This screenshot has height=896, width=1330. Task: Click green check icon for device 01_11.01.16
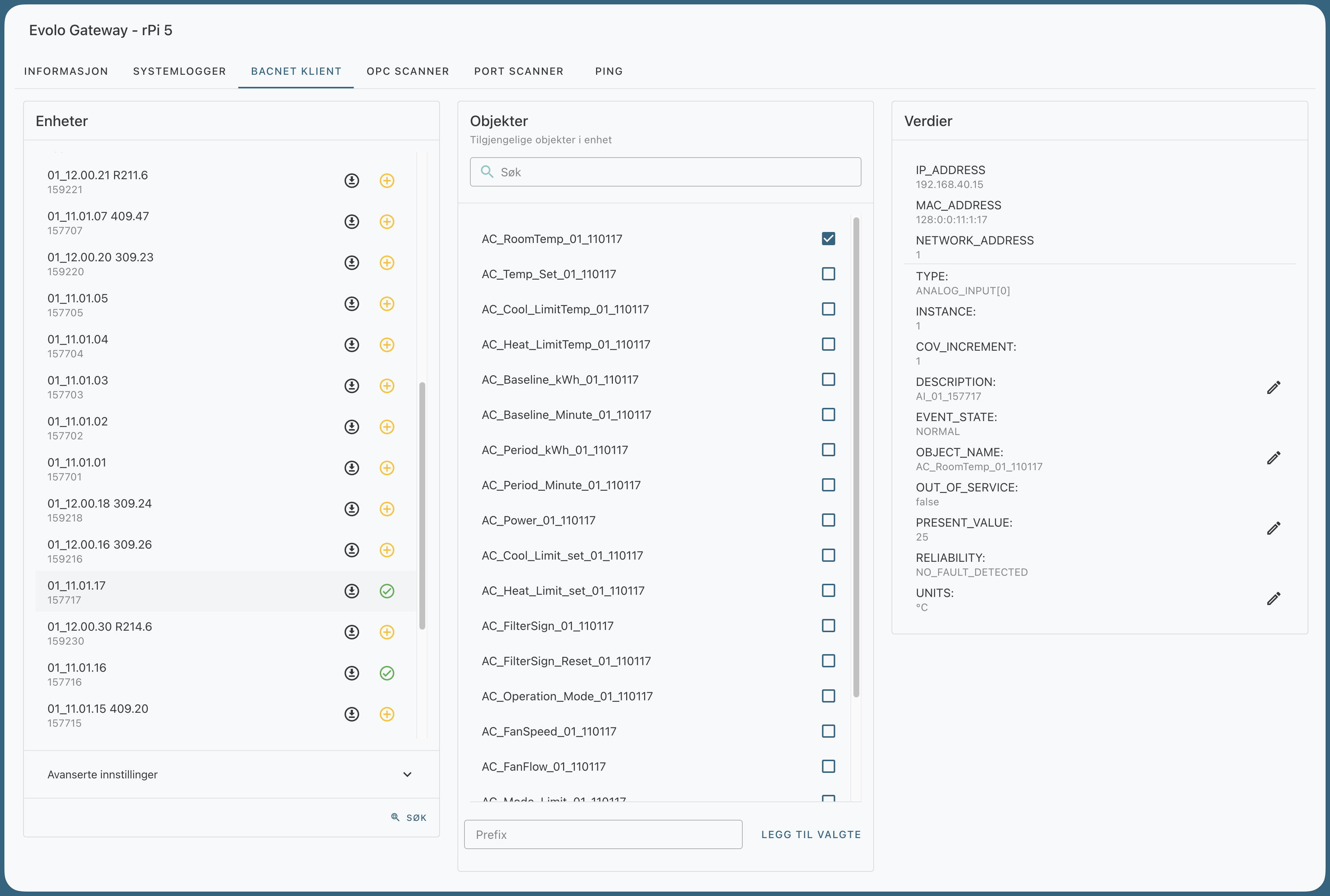click(387, 673)
